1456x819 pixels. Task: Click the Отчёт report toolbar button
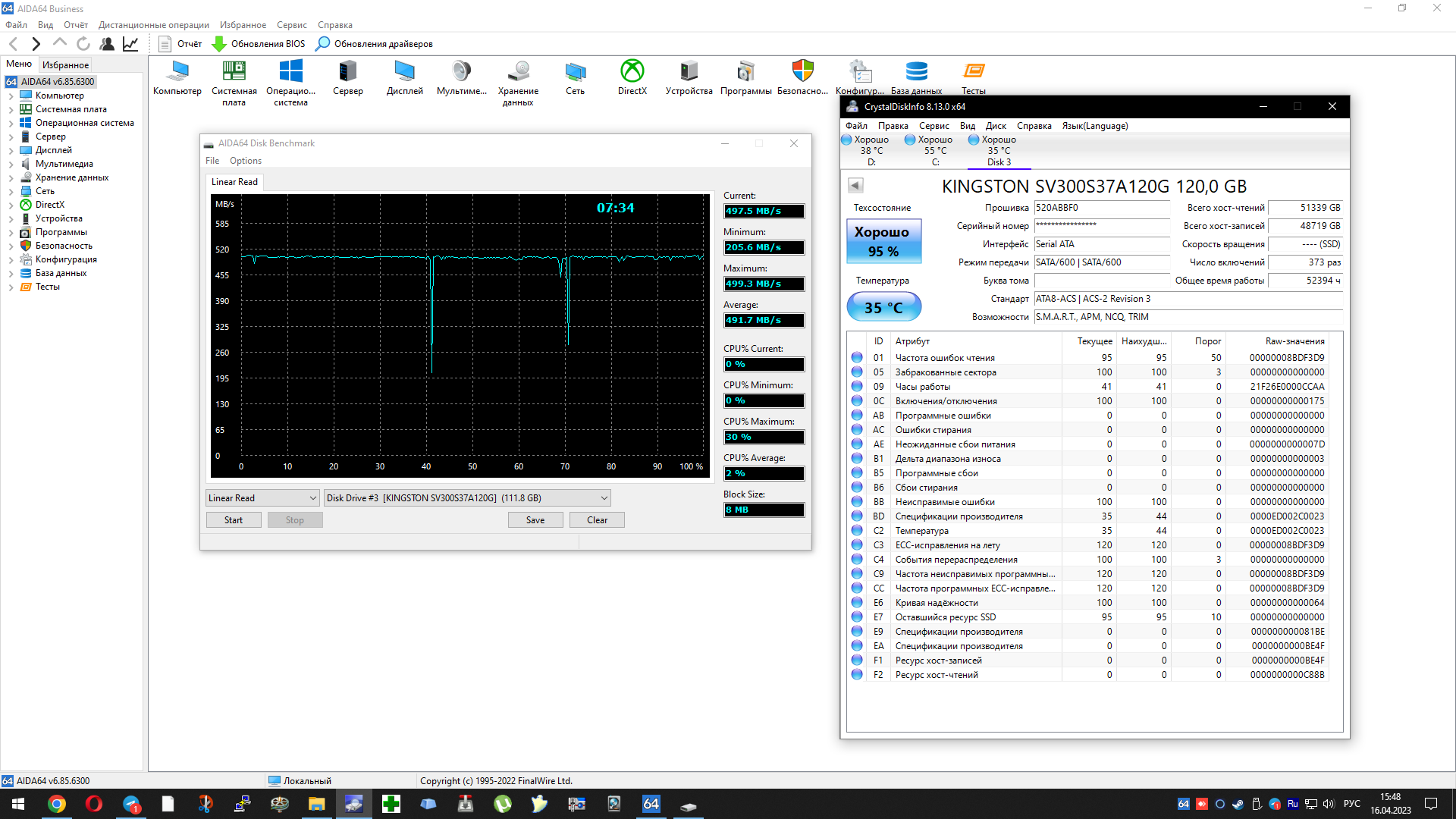[x=180, y=44]
